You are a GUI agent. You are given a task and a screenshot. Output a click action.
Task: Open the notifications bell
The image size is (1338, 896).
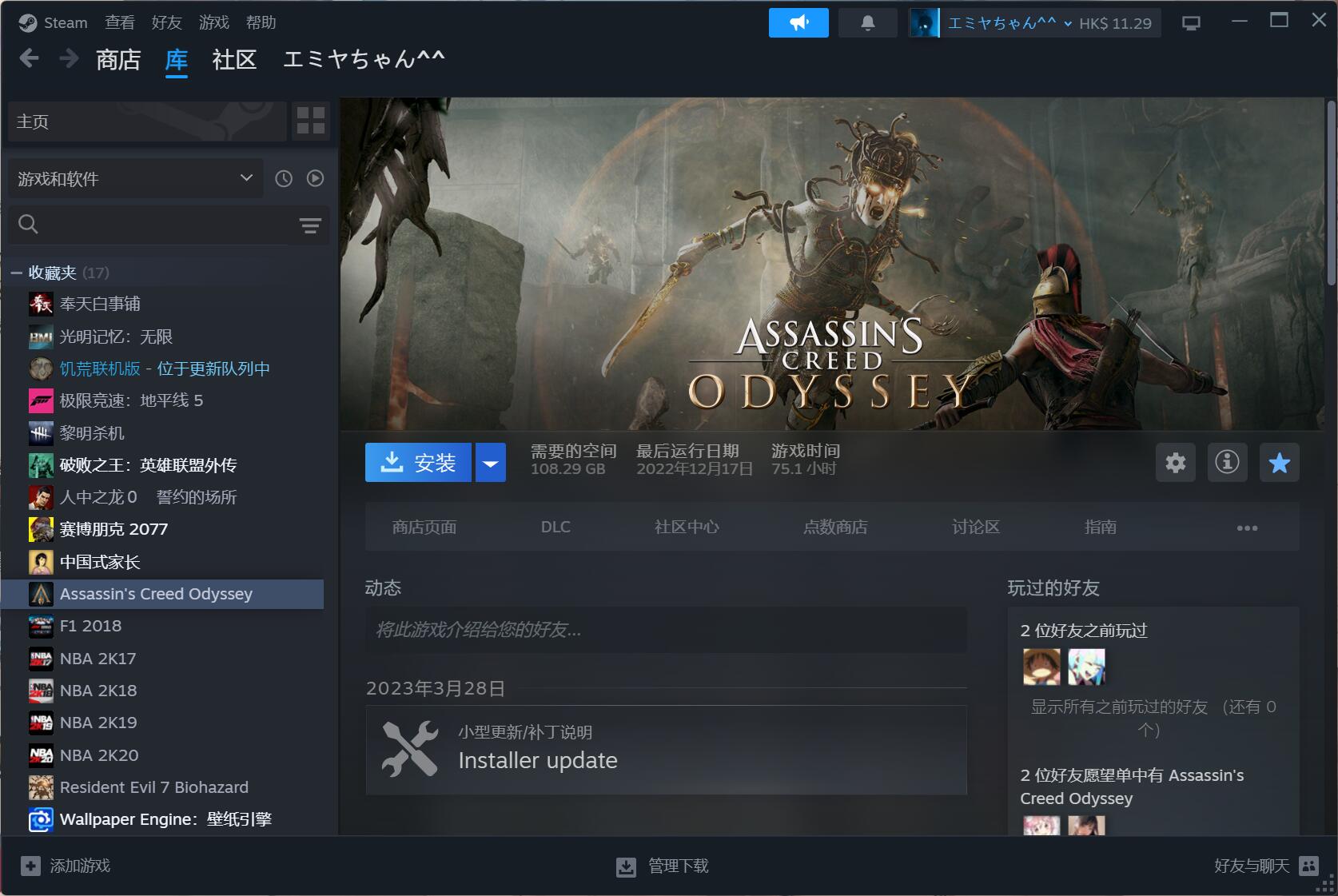[867, 23]
